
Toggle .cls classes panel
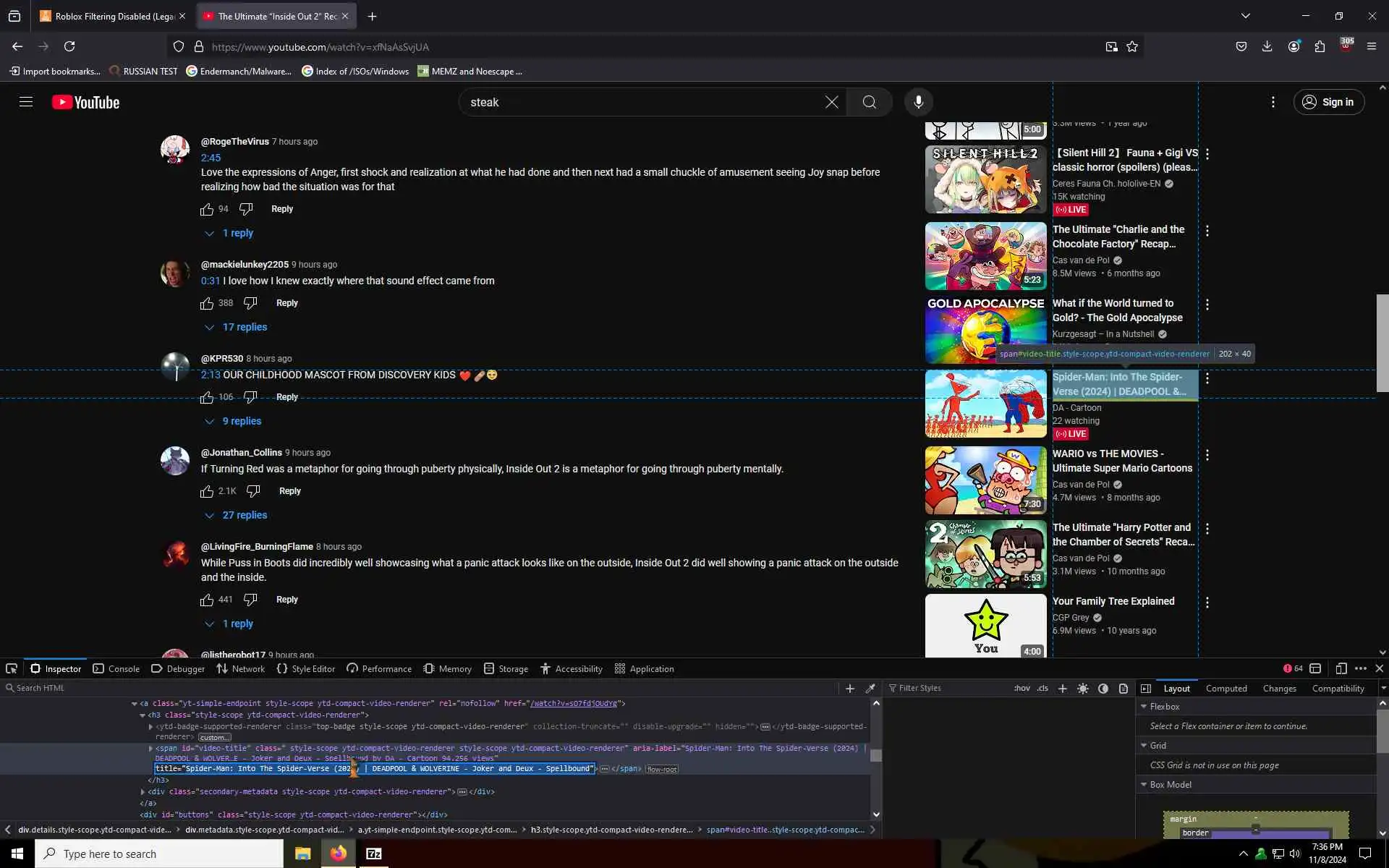pyautogui.click(x=1042, y=689)
